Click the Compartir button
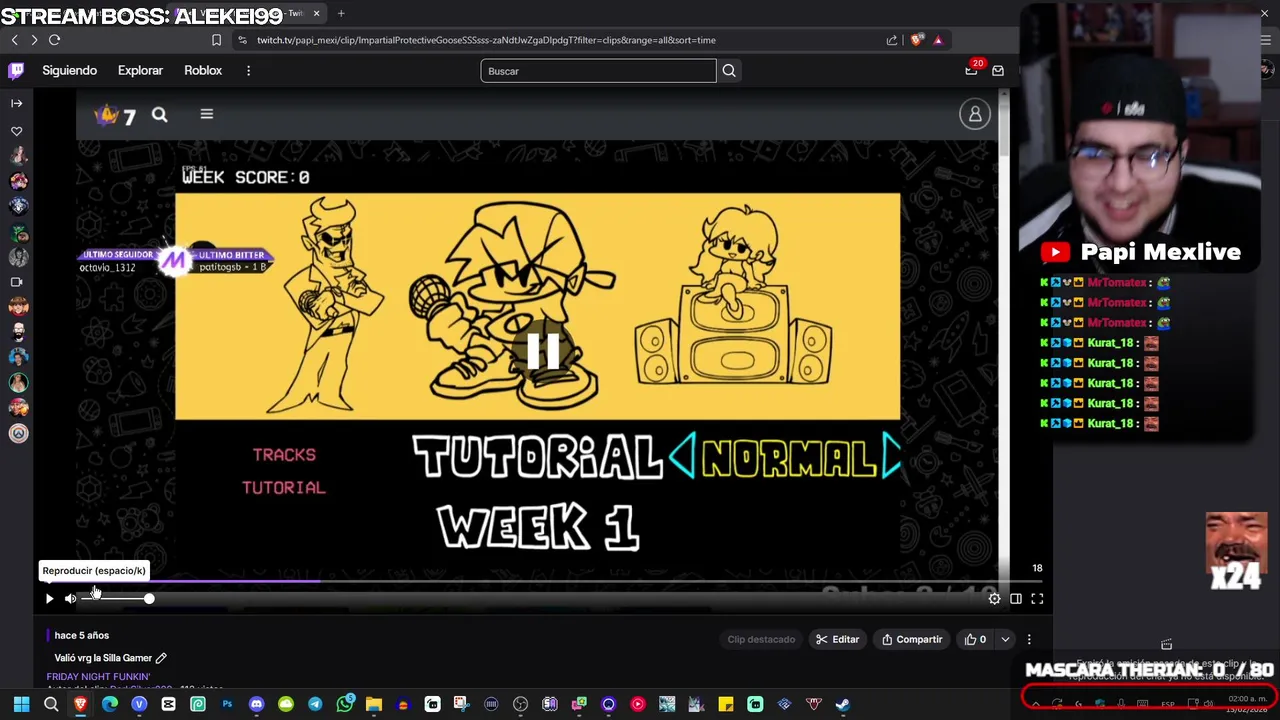The height and width of the screenshot is (720, 1280). coord(912,639)
